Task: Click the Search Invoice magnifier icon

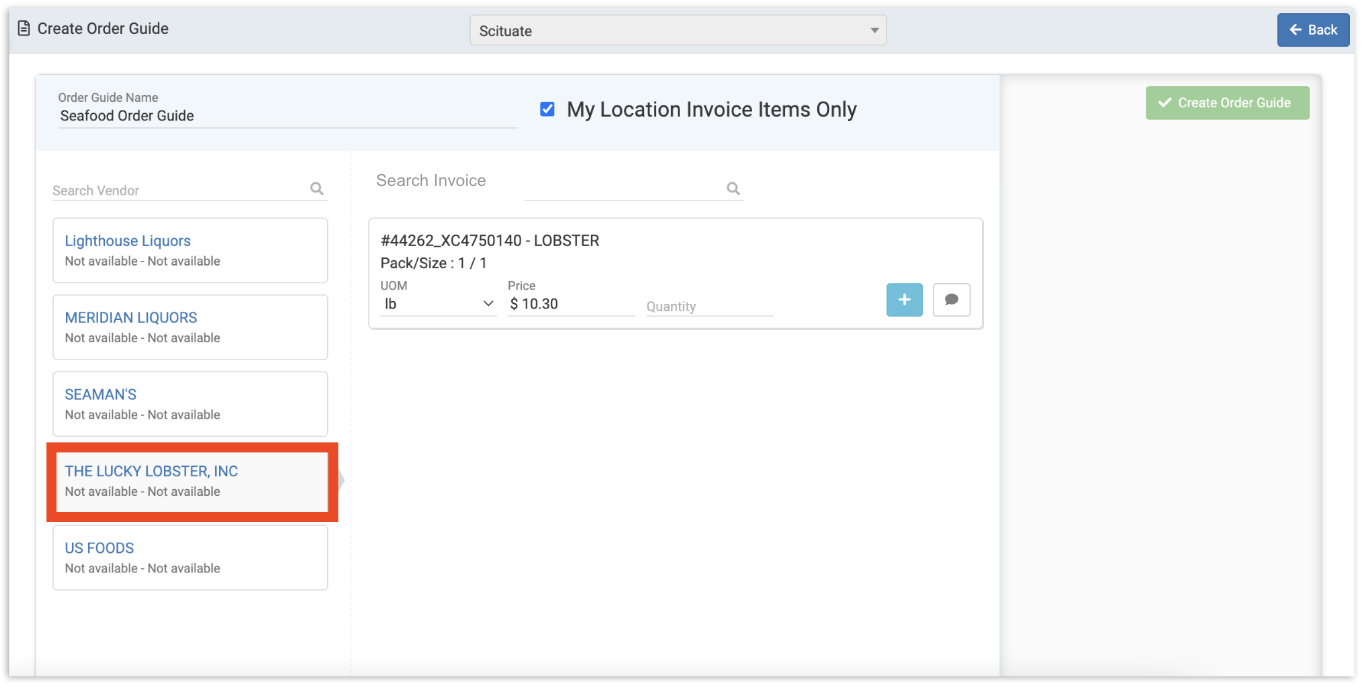Action: (733, 189)
